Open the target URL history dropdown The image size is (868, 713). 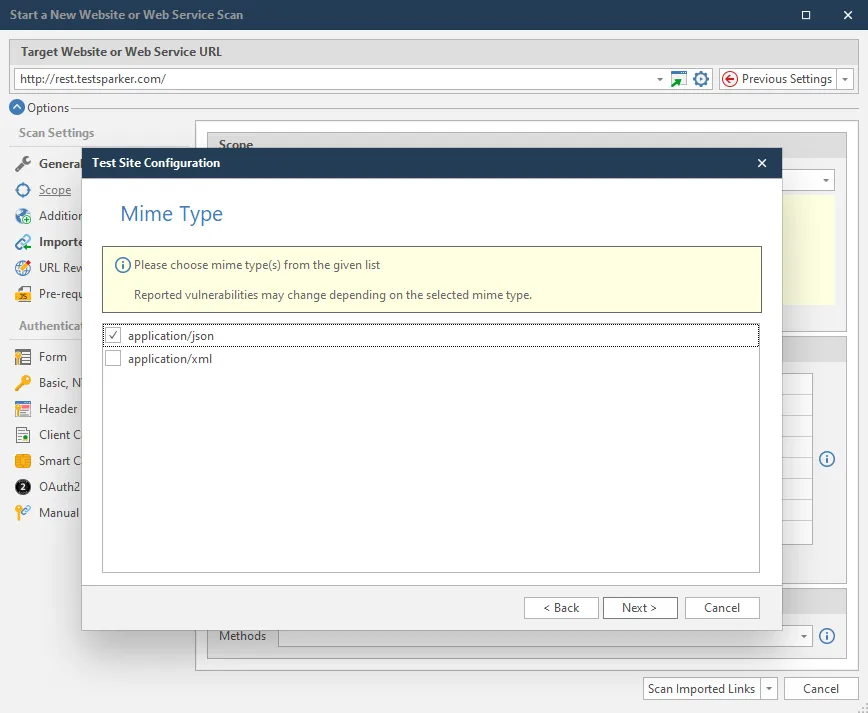point(659,78)
